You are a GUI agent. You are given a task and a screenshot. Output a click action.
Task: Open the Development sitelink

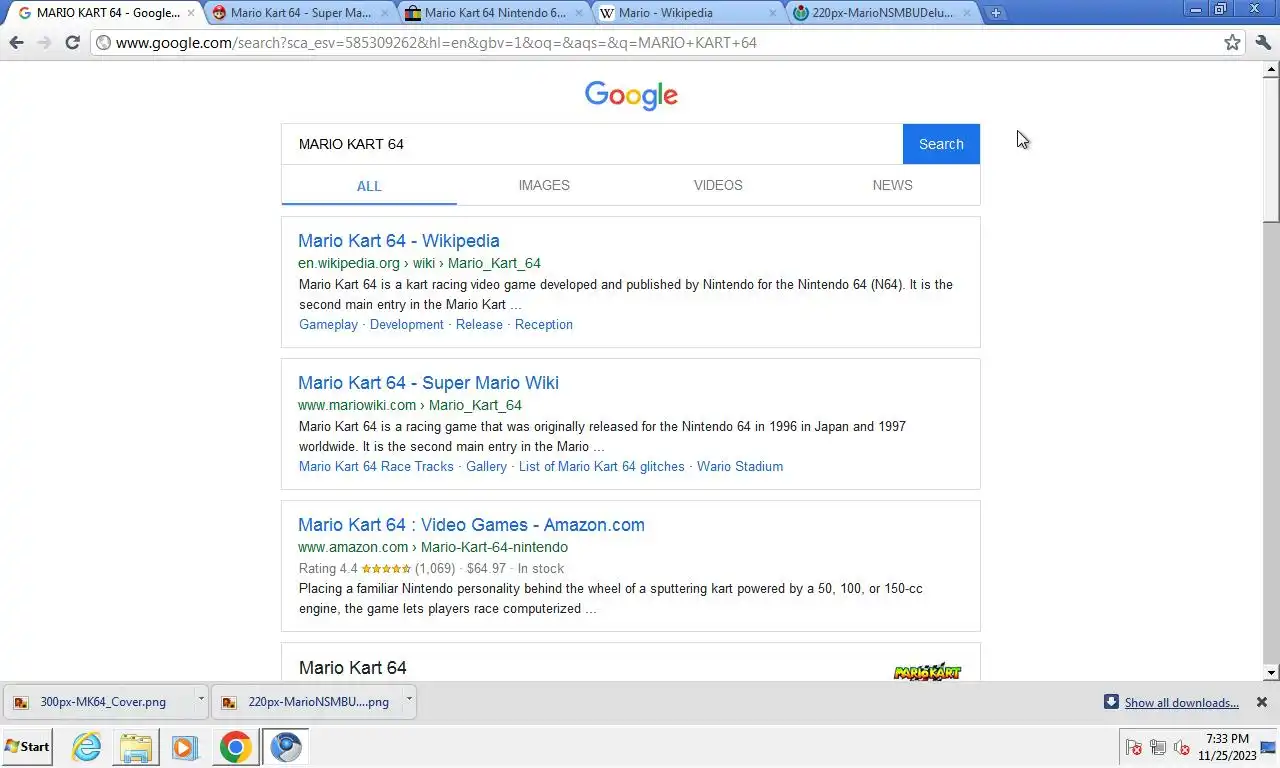[x=407, y=324]
